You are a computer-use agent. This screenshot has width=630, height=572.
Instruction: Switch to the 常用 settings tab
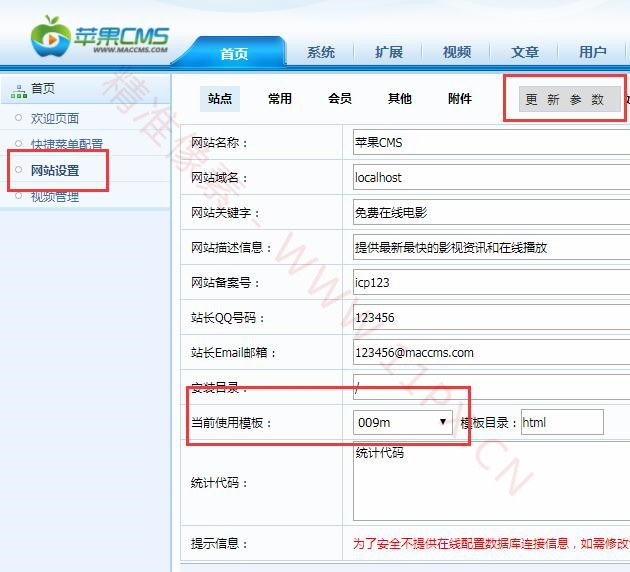pyautogui.click(x=280, y=99)
